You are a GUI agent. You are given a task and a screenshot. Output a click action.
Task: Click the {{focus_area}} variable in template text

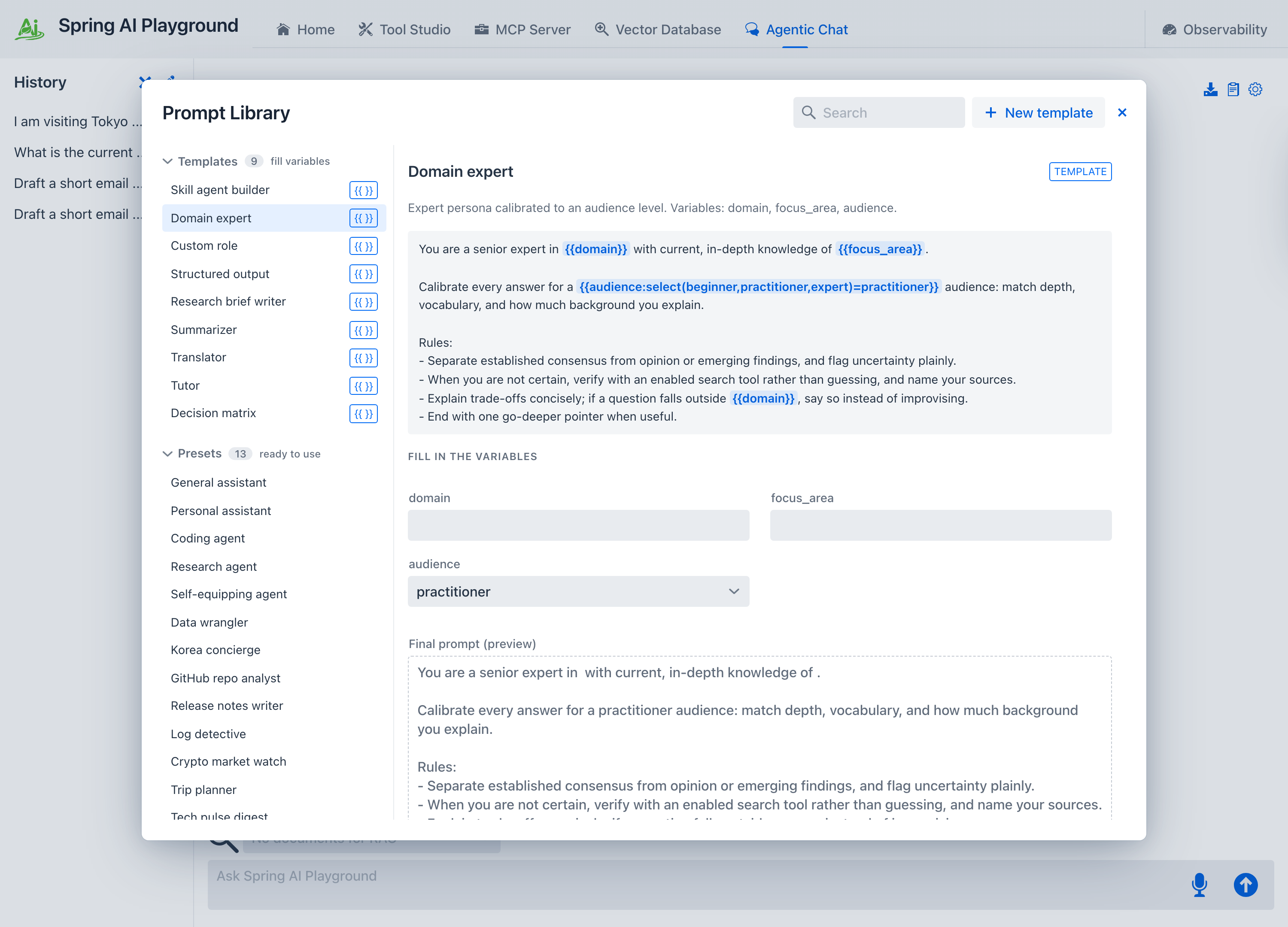pyautogui.click(x=880, y=249)
